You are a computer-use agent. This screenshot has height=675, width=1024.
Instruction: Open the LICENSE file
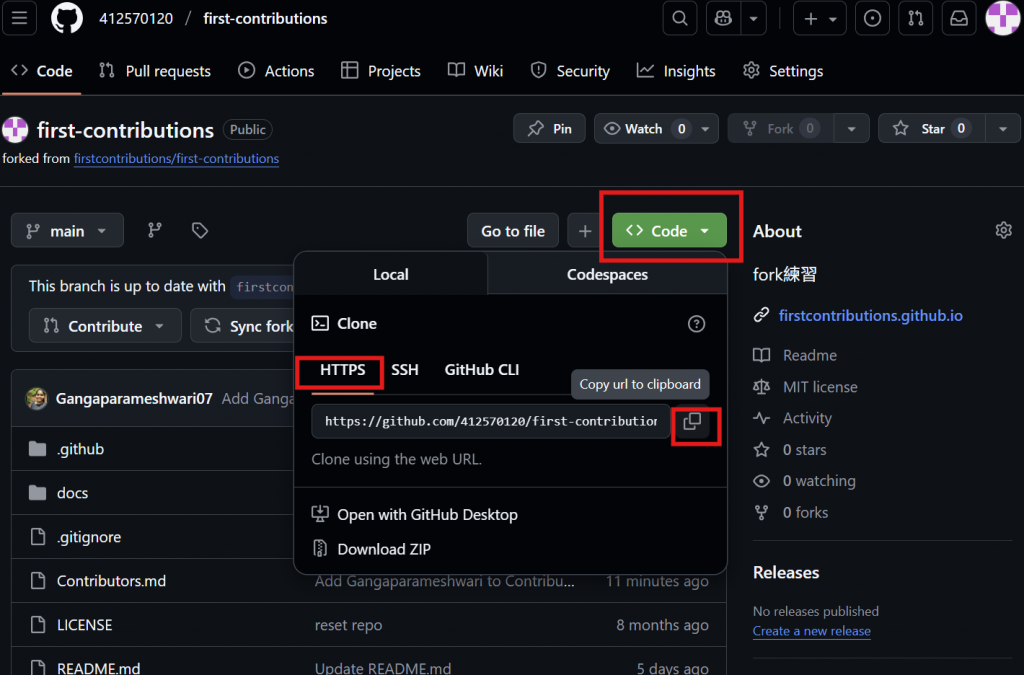point(84,625)
